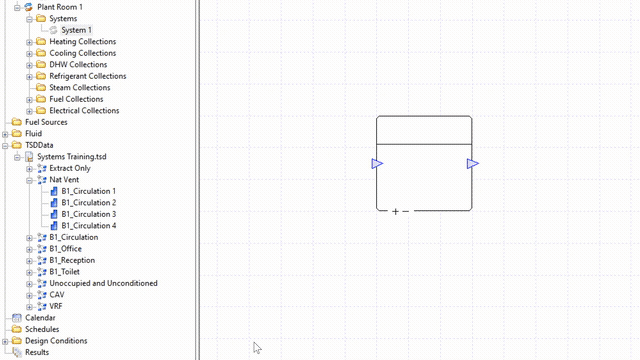
Task: Expand the CAV group
Action: coord(29,295)
